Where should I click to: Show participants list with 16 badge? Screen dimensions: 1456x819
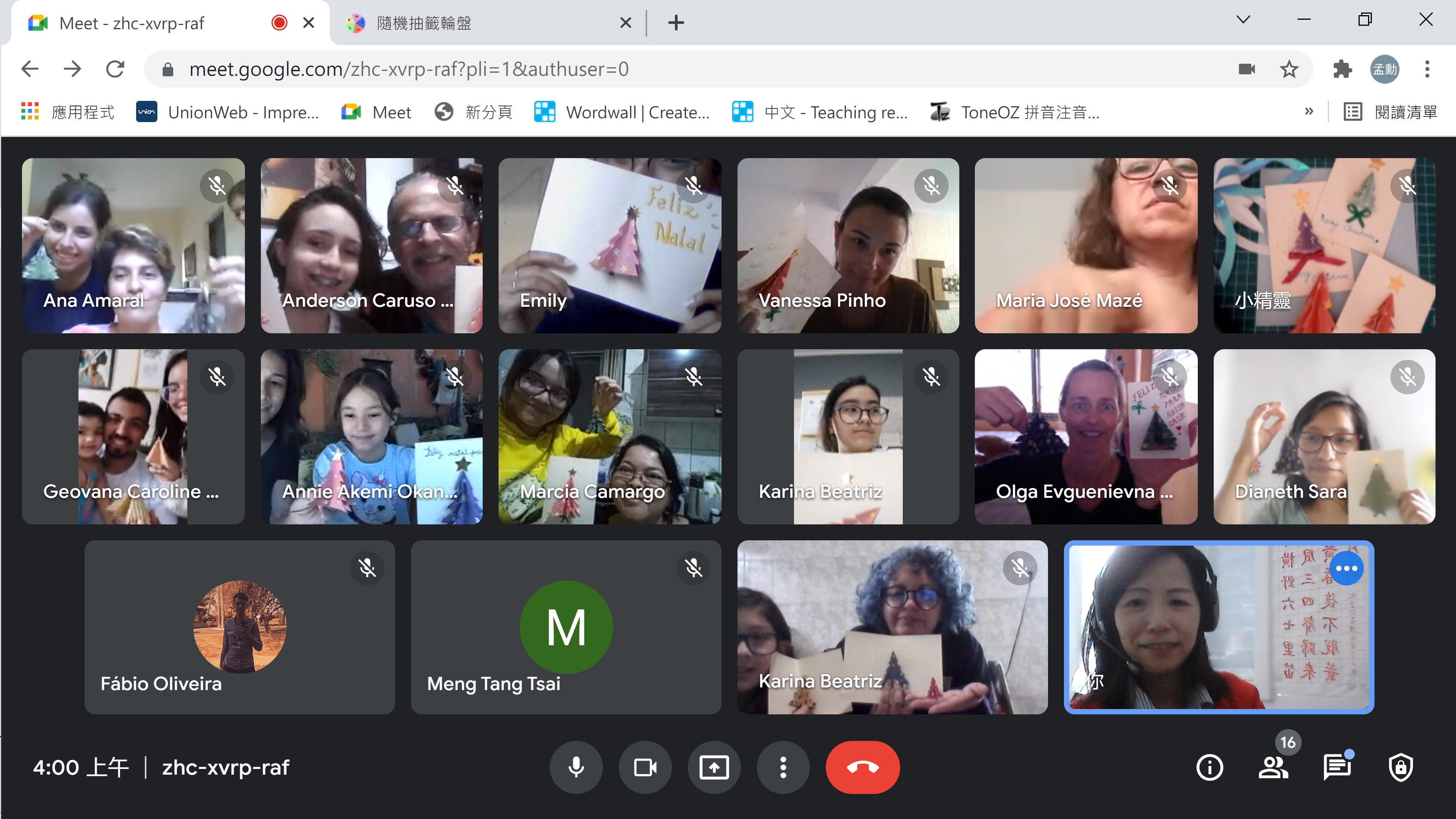click(1273, 767)
